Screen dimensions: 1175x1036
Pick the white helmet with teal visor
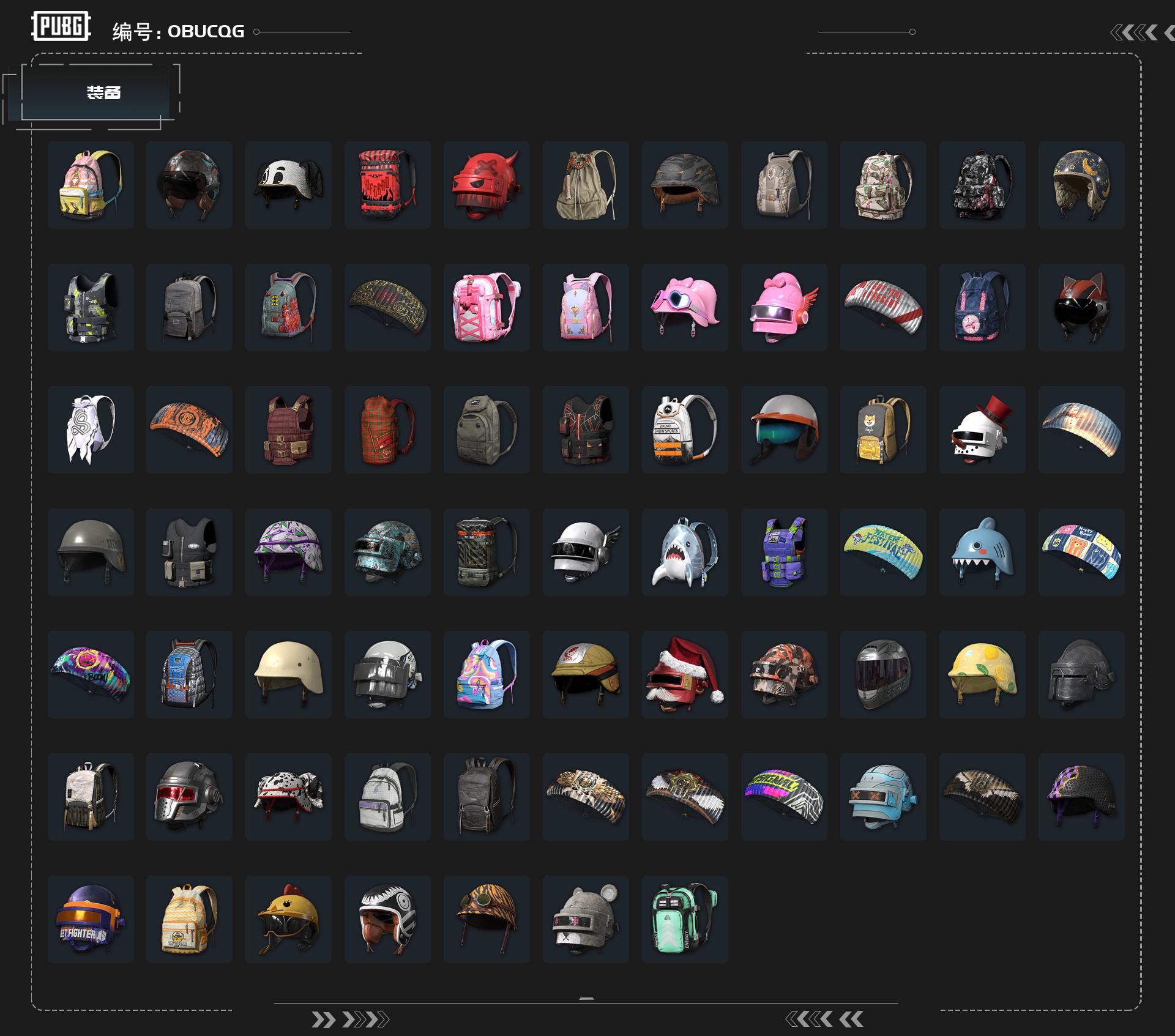785,430
